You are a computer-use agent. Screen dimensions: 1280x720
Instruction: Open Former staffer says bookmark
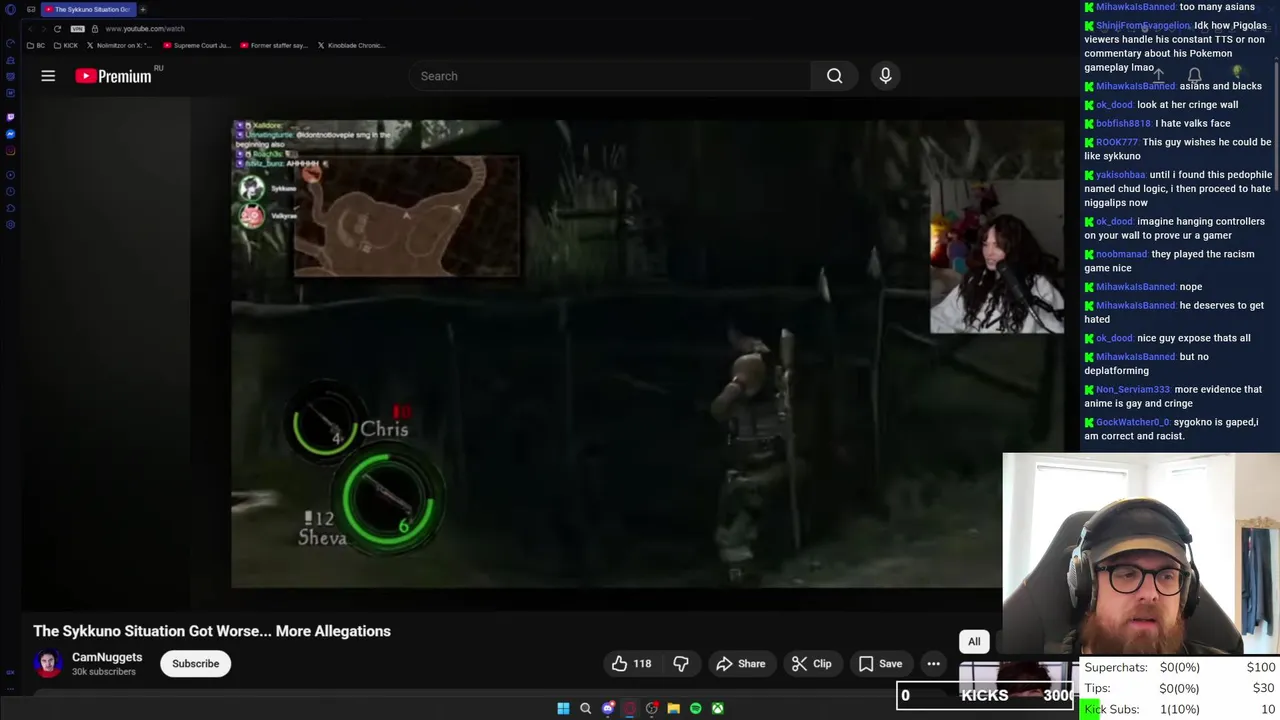(x=274, y=45)
